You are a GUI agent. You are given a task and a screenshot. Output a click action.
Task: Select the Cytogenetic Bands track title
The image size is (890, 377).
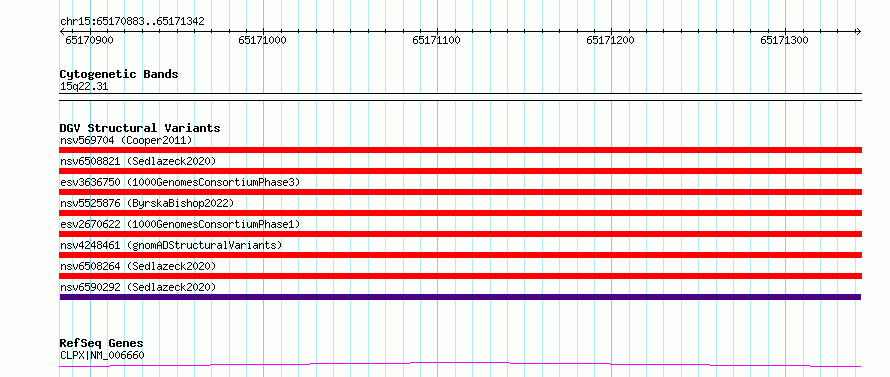click(119, 74)
